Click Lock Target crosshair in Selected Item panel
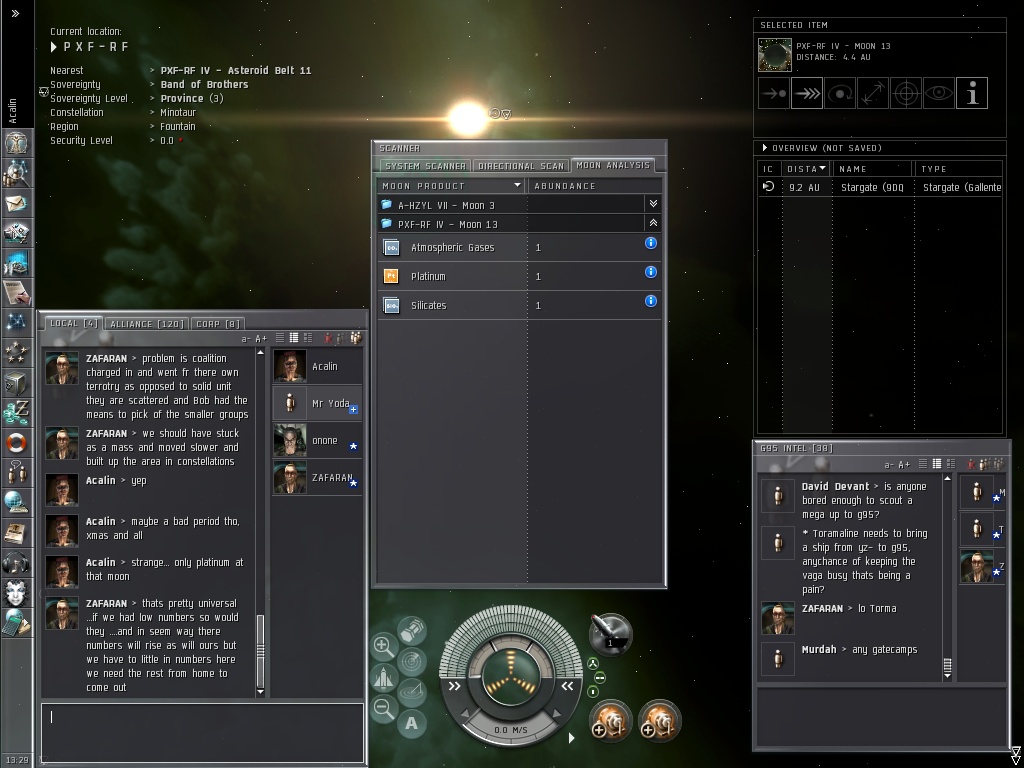 [x=906, y=93]
